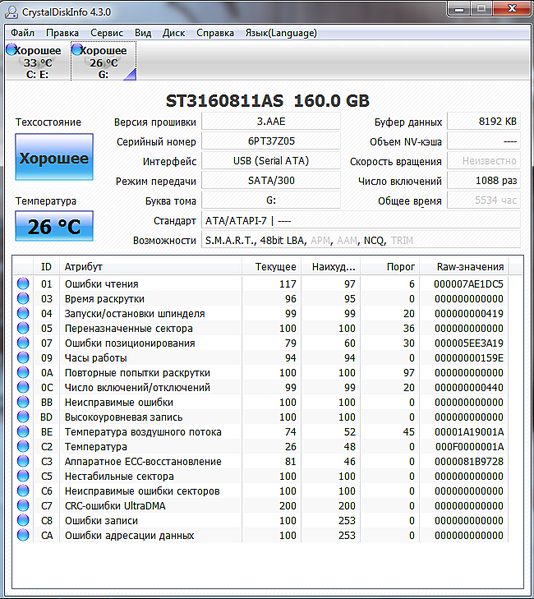Viewport: 534px width, 599px height.
Task: Open the Диск menu
Action: 174,33
